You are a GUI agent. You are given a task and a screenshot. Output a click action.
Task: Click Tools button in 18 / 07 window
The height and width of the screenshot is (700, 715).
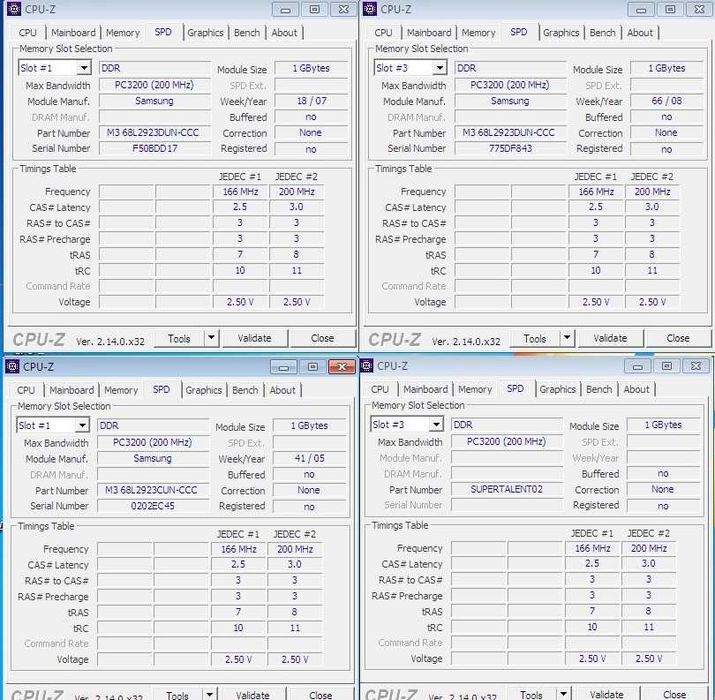[179, 338]
